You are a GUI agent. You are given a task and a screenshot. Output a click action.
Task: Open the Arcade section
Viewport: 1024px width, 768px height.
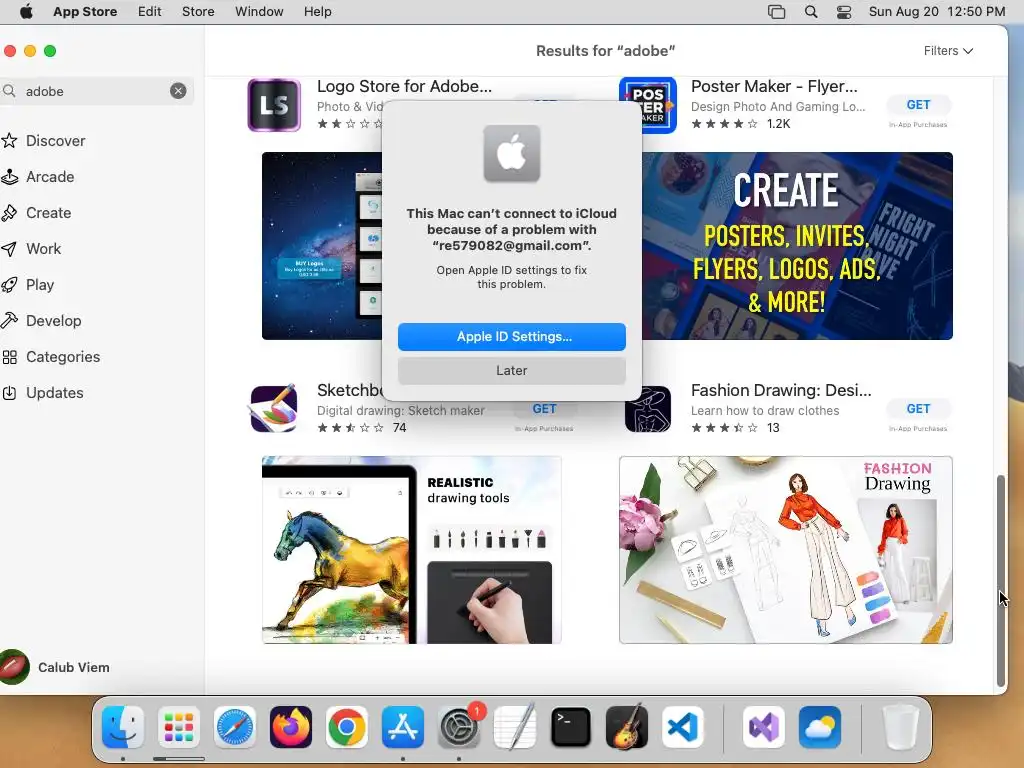pos(50,176)
